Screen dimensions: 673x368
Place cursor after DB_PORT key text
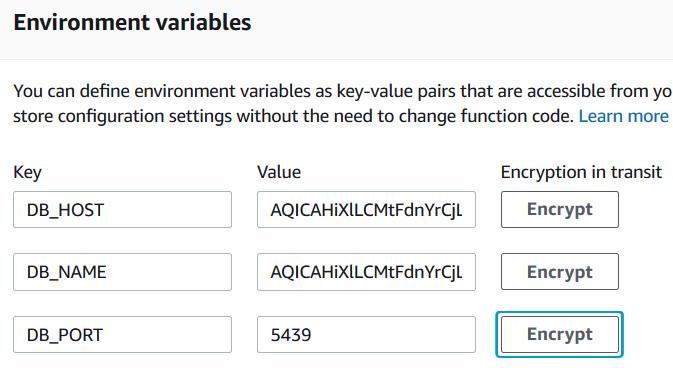click(104, 335)
